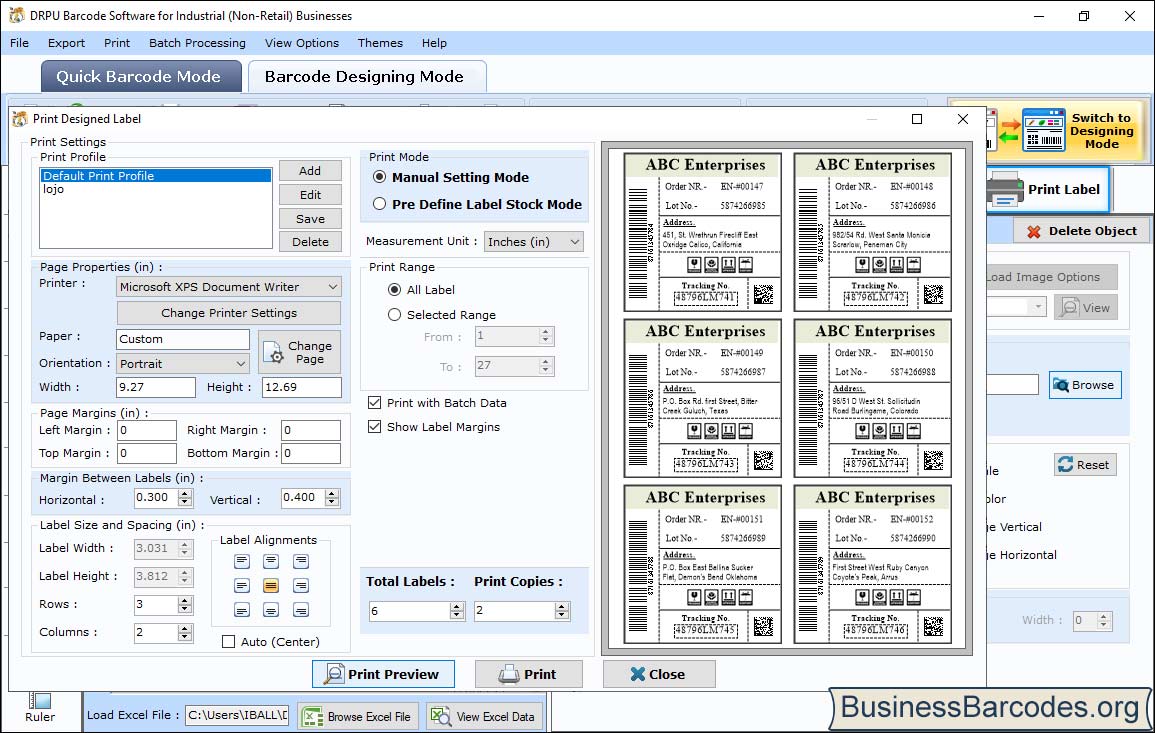This screenshot has width=1155, height=733.
Task: Click the View Excel Data button
Action: 484,716
